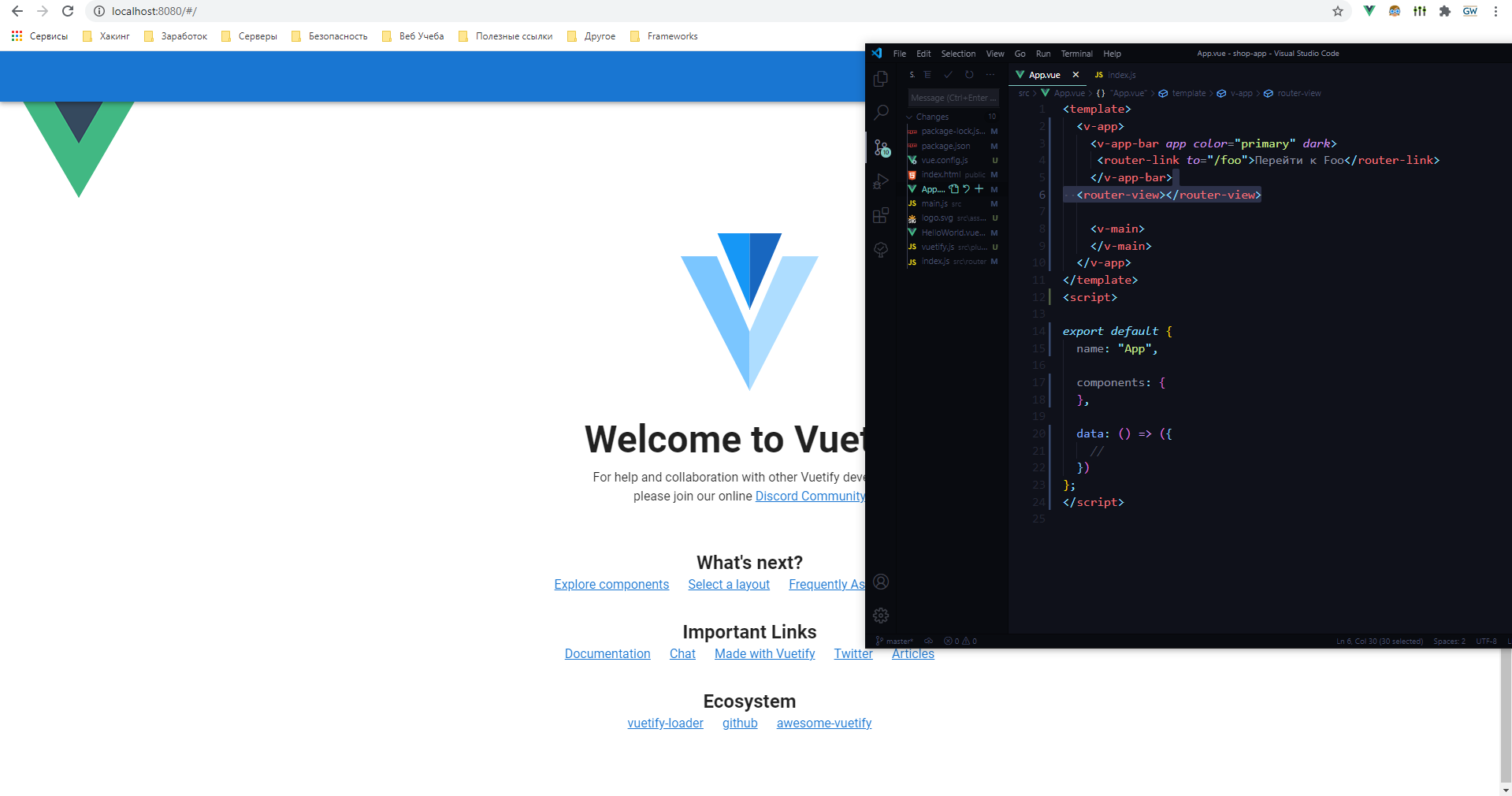Bookmark this page with the star icon
Image resolution: width=1512 pixels, height=796 pixels.
tap(1338, 11)
